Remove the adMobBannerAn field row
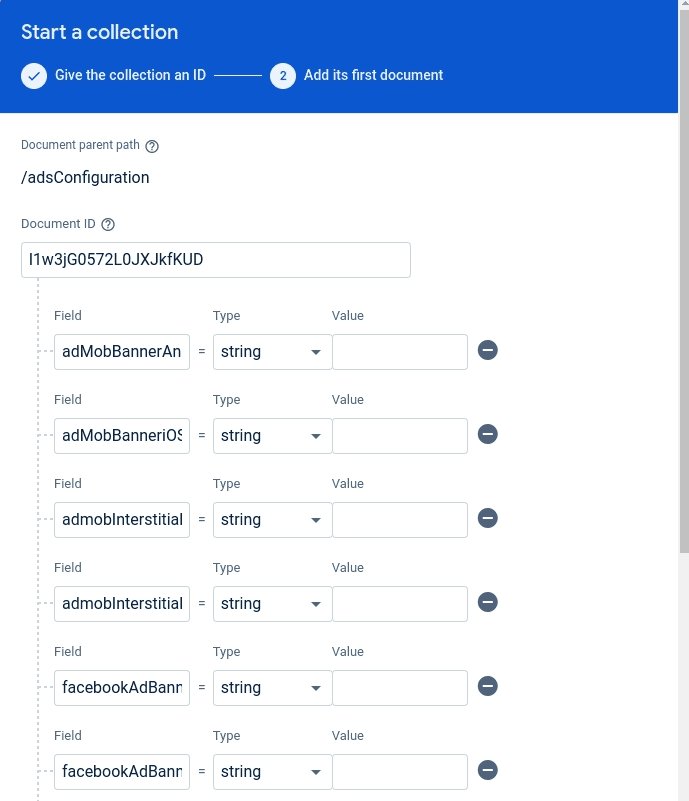689x801 pixels. click(x=488, y=350)
